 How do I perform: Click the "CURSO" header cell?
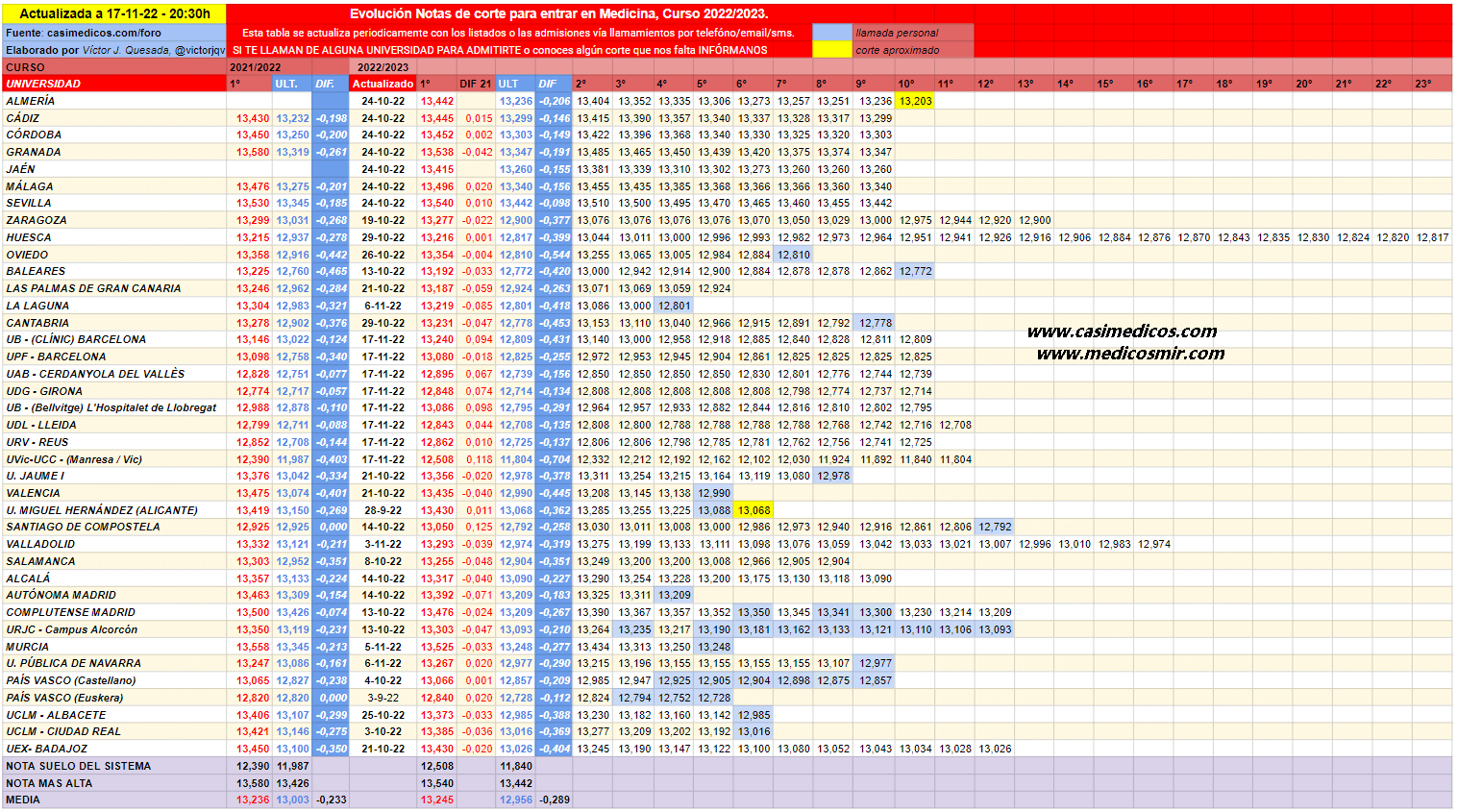tap(114, 67)
